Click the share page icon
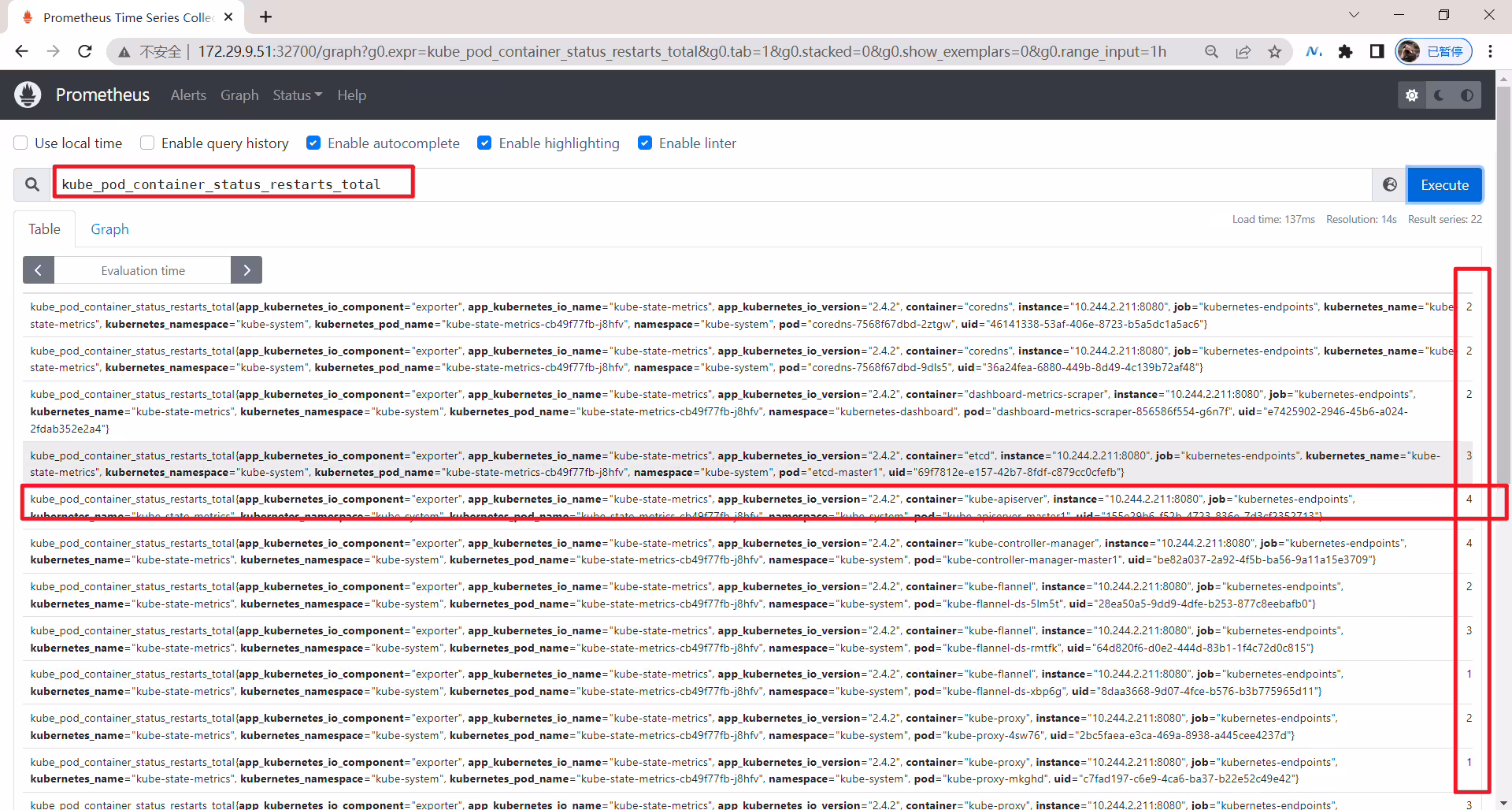 click(x=1243, y=52)
